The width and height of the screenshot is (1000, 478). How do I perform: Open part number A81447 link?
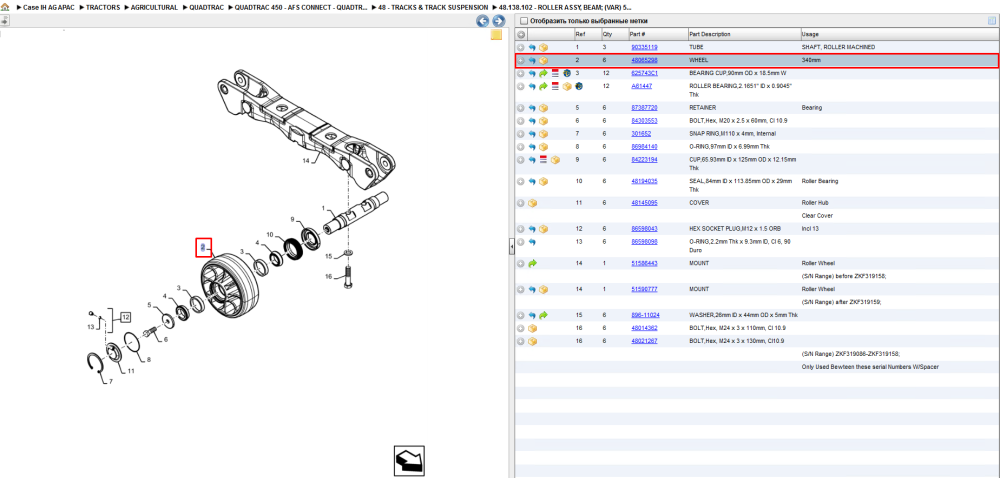[x=642, y=86]
